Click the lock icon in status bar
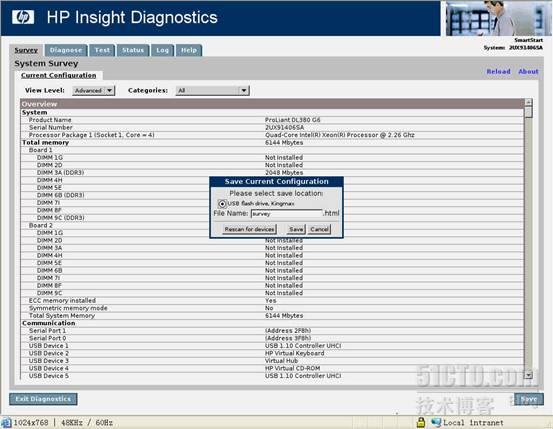Image resolution: width=553 pixels, height=429 pixels. 420,422
